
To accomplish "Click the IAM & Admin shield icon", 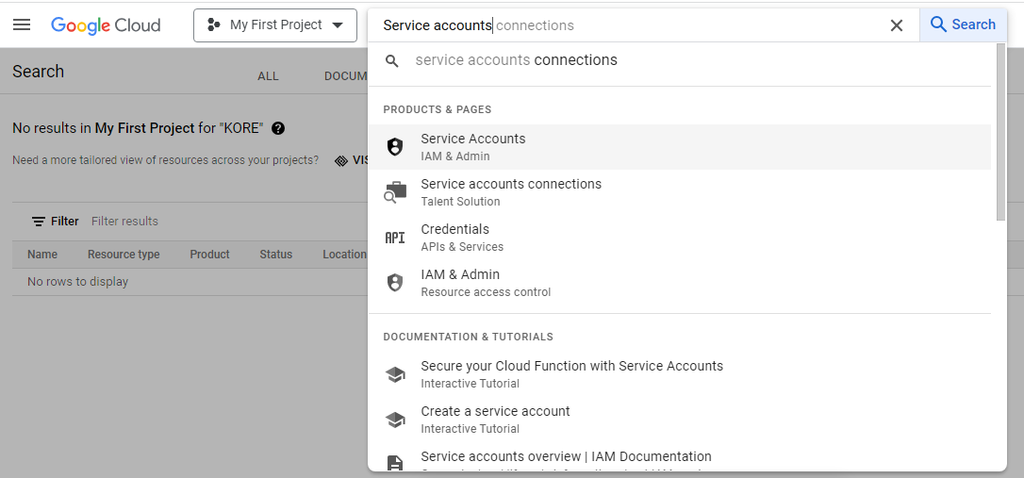I will pyautogui.click(x=395, y=283).
